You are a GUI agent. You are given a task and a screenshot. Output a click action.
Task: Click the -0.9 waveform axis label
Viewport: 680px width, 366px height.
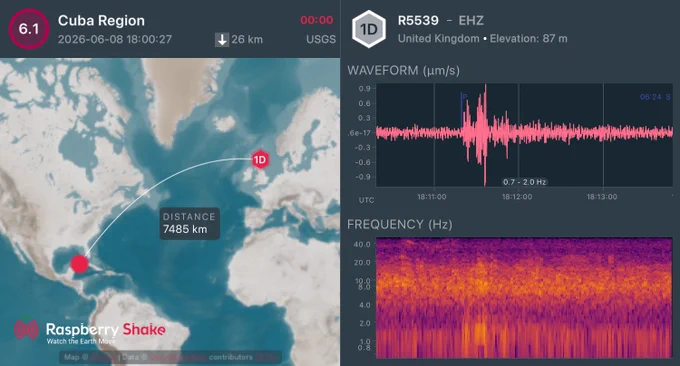[x=363, y=177]
